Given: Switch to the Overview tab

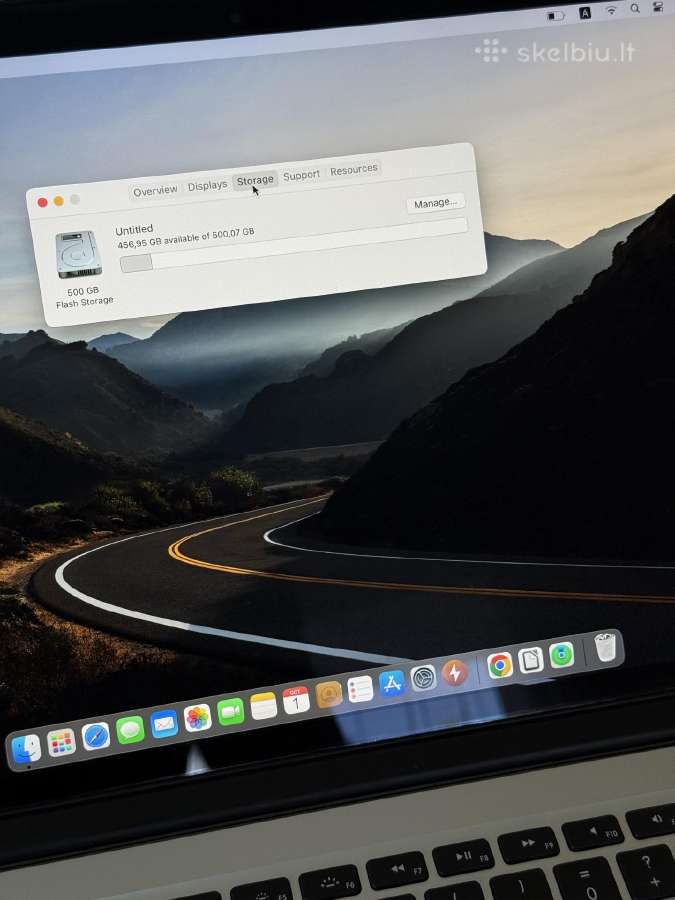Looking at the screenshot, I should pos(155,191).
